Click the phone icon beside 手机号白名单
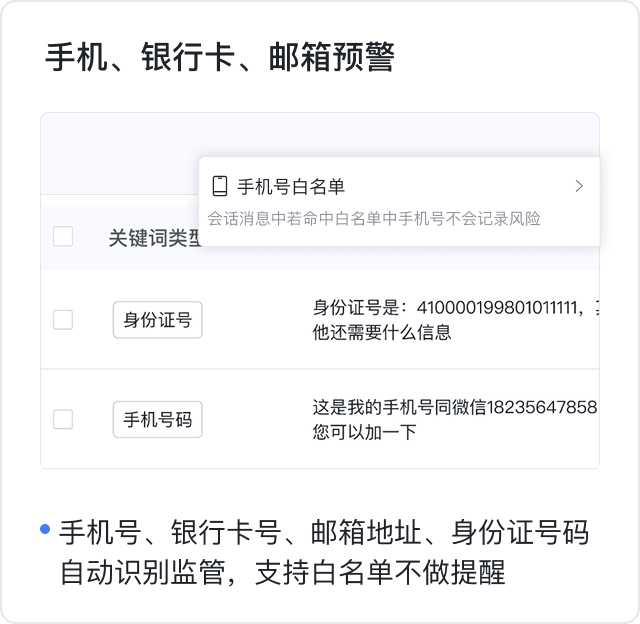640x624 pixels. coord(220,186)
